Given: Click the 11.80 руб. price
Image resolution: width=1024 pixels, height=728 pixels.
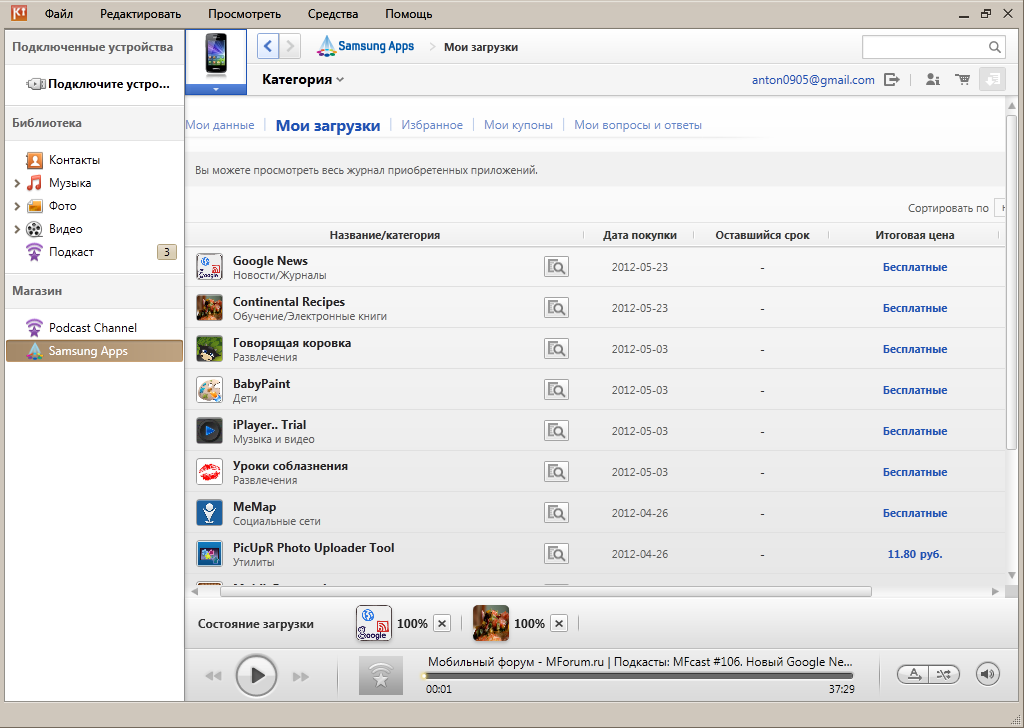Looking at the screenshot, I should tap(914, 554).
